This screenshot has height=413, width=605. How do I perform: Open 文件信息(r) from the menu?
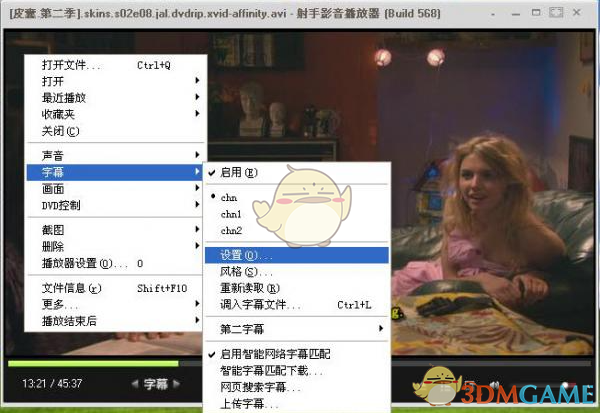[x=115, y=288]
